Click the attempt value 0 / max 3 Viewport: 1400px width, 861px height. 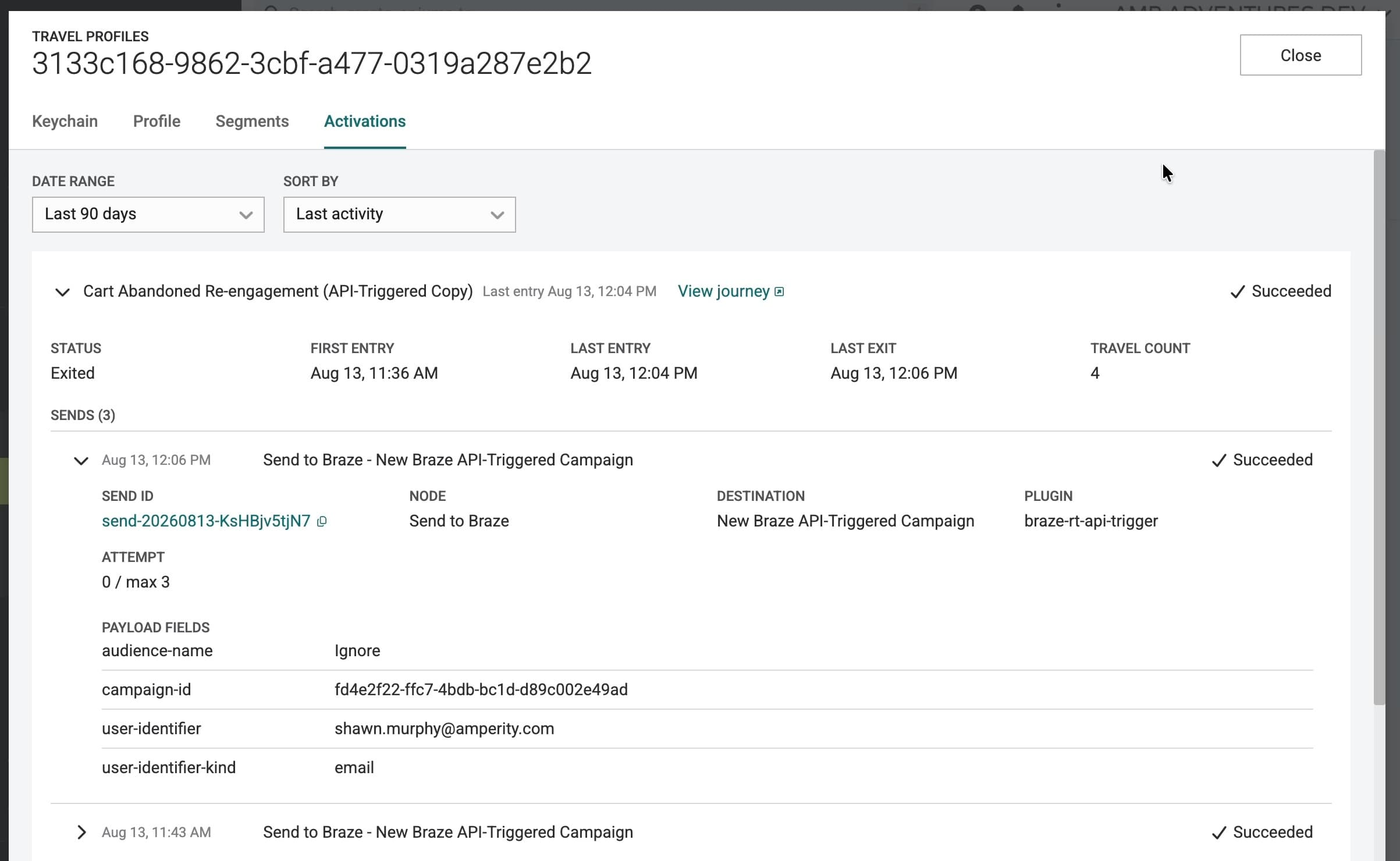(x=136, y=582)
